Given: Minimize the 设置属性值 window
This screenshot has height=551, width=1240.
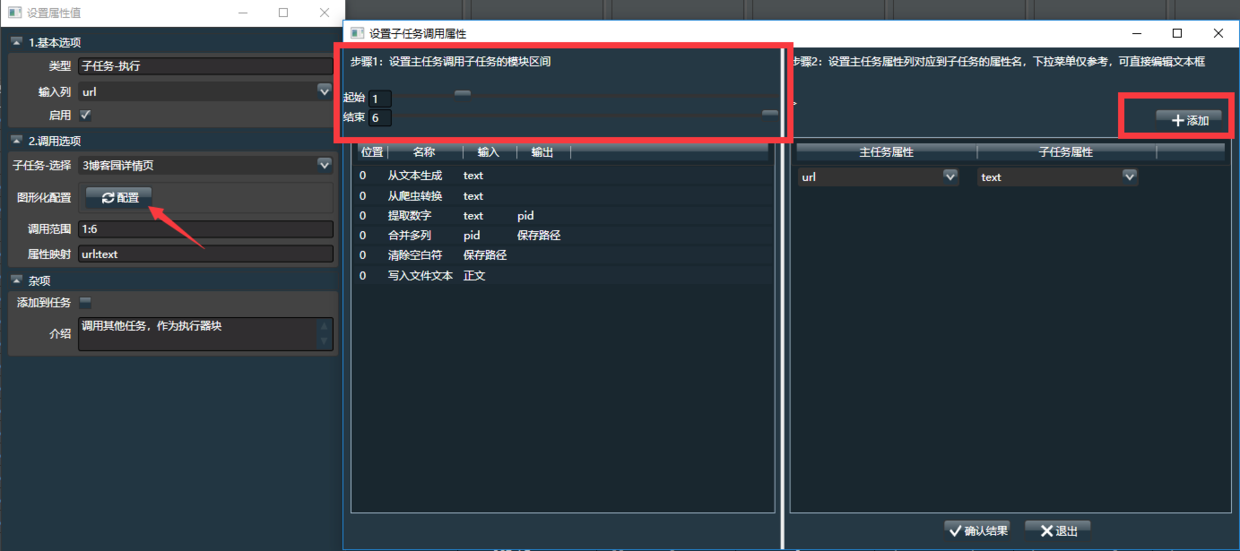Looking at the screenshot, I should (243, 13).
